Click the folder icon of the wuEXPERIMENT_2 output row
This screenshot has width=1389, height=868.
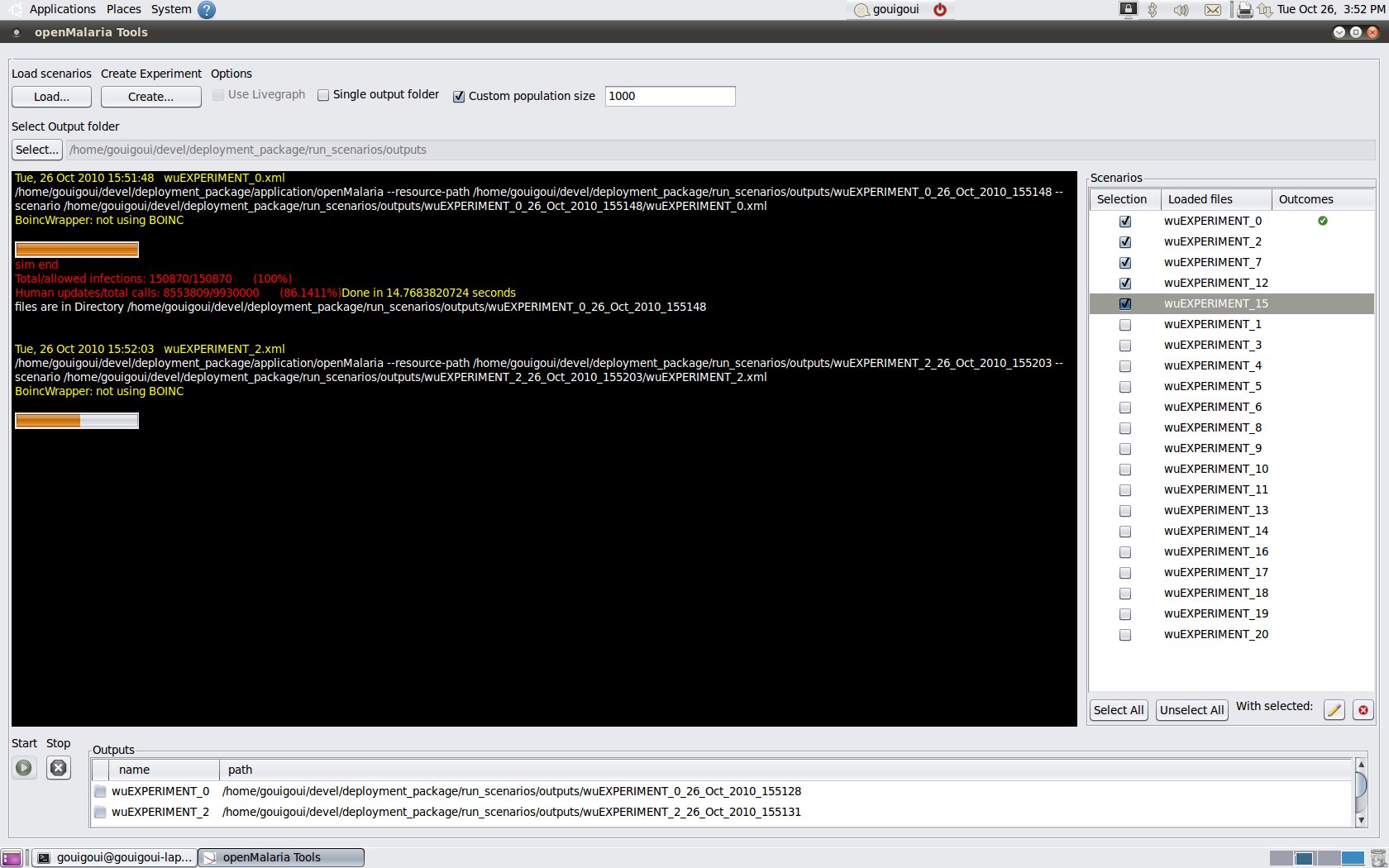[100, 812]
